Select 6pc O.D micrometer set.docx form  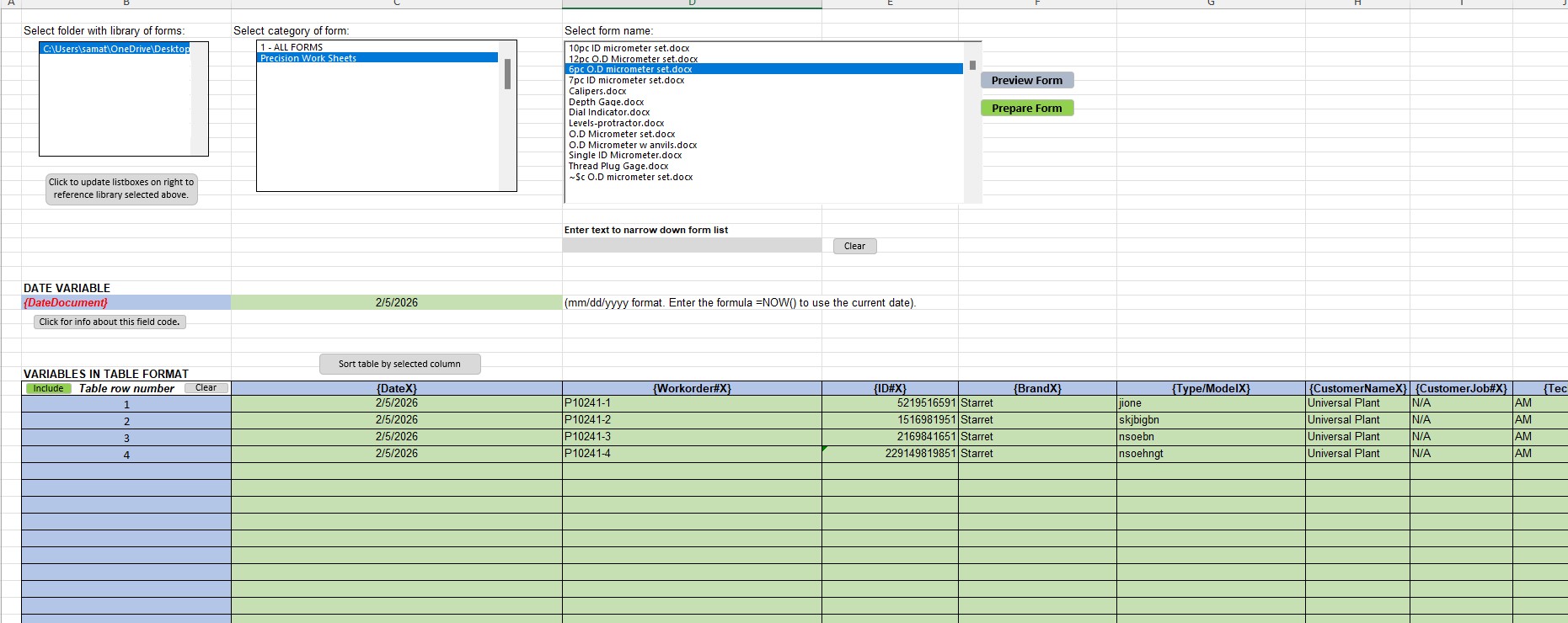tap(763, 69)
